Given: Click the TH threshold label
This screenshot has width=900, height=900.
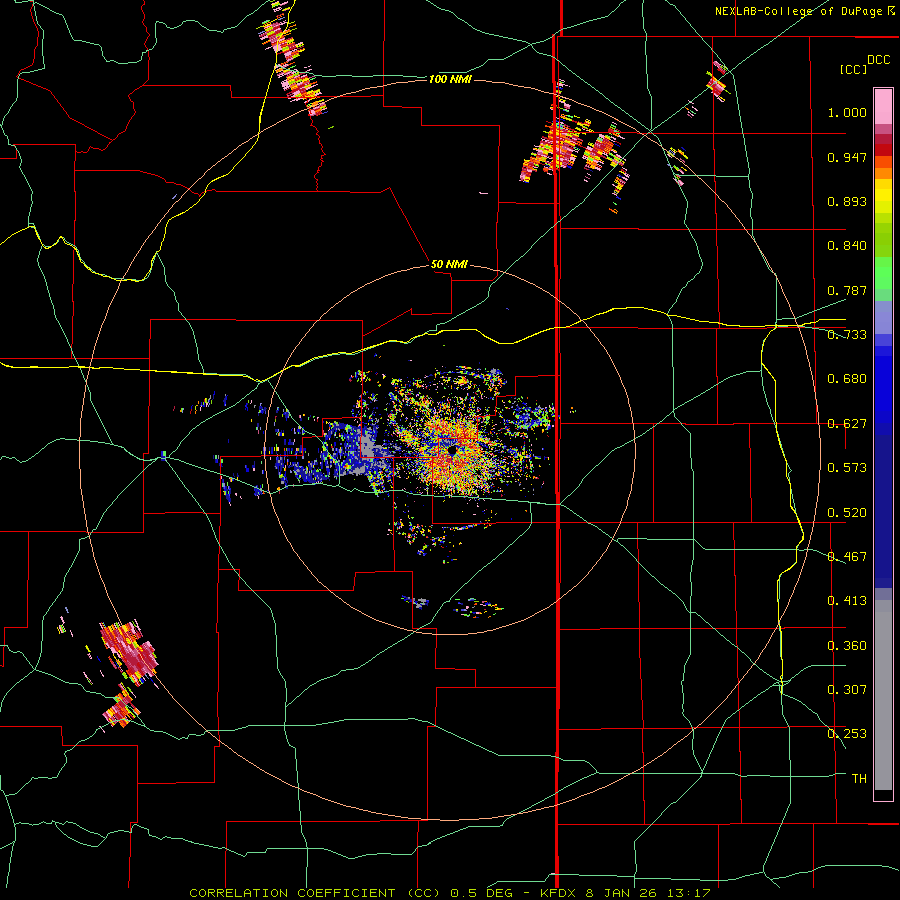Looking at the screenshot, I should pyautogui.click(x=859, y=778).
